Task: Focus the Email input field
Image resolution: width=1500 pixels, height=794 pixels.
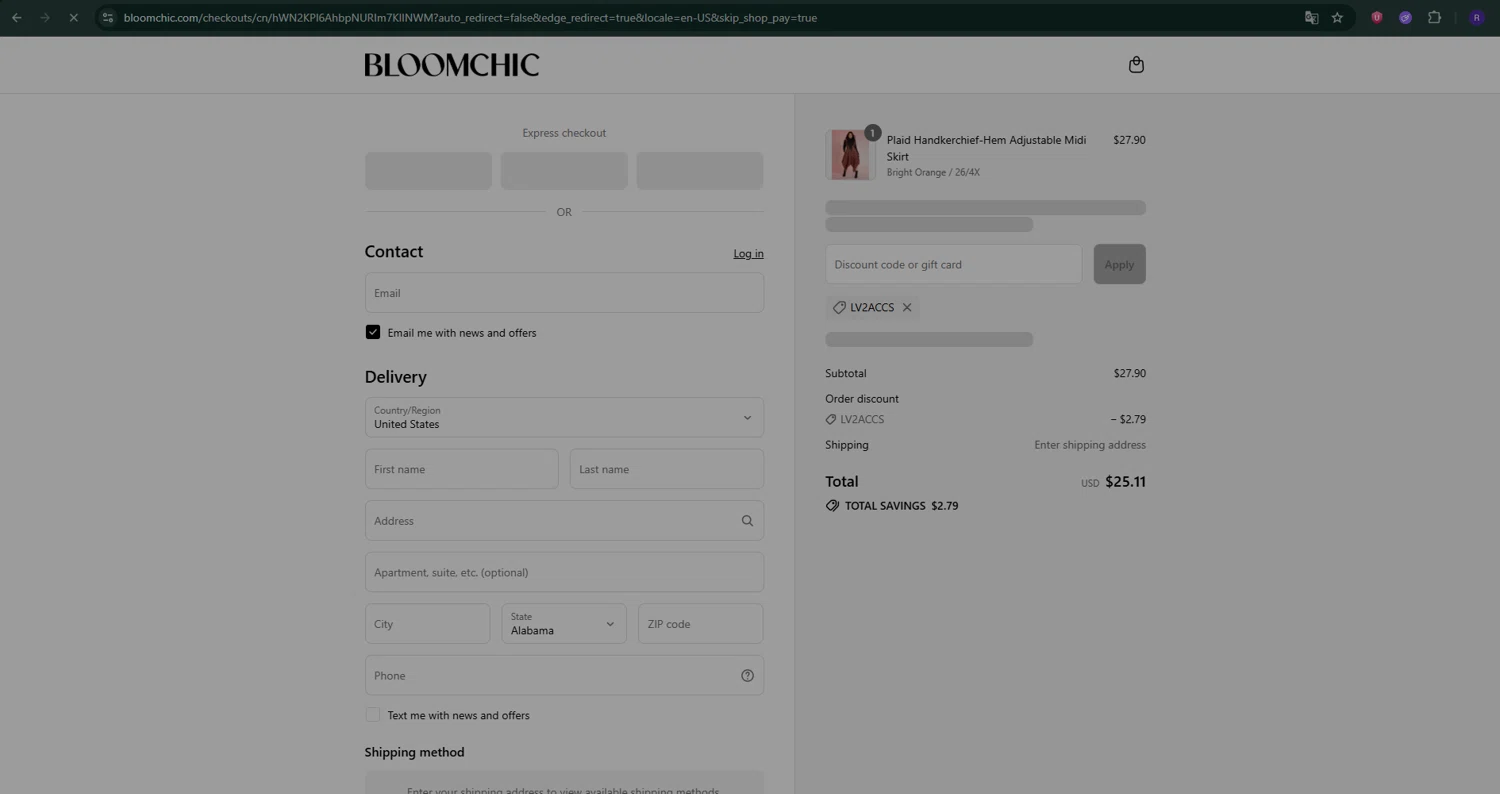Action: [564, 293]
